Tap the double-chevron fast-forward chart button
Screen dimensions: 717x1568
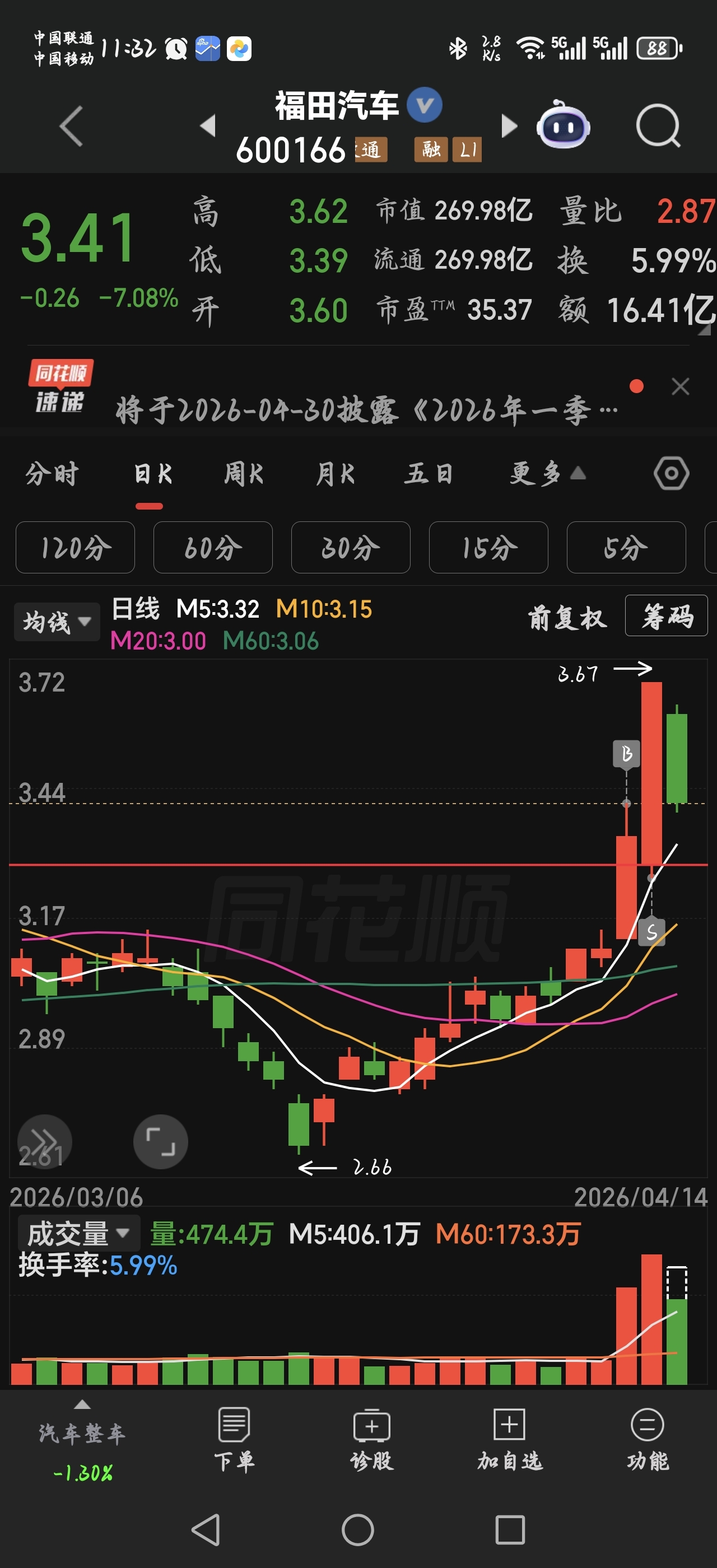(44, 1141)
